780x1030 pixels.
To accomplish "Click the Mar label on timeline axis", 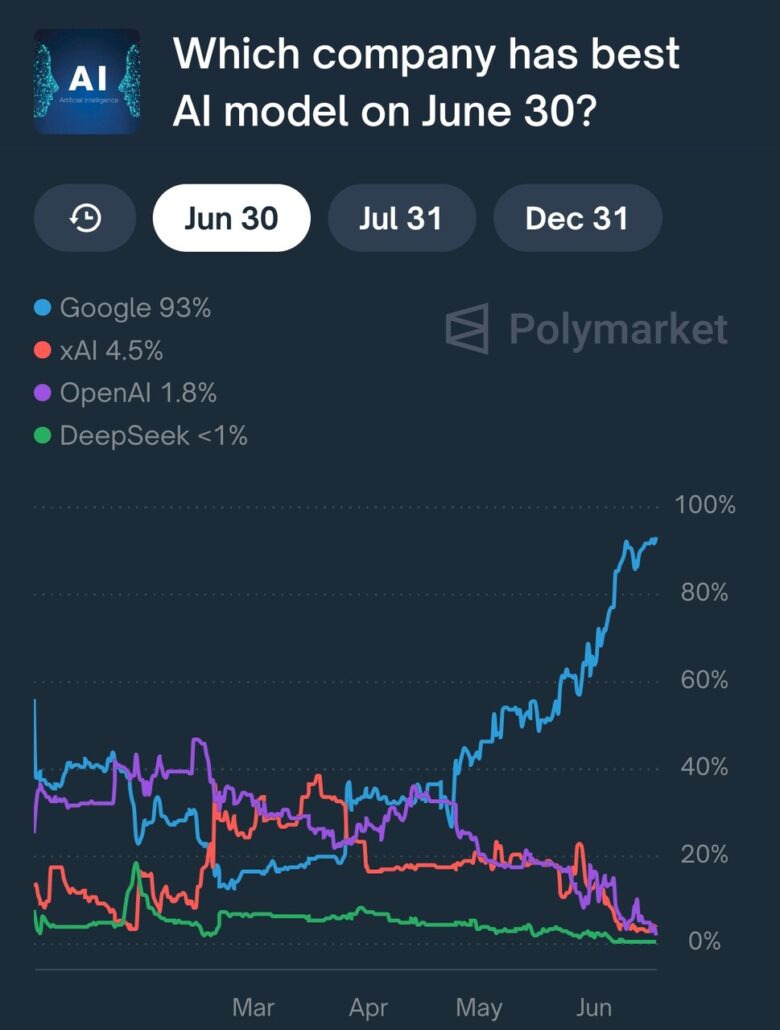I will 253,1007.
